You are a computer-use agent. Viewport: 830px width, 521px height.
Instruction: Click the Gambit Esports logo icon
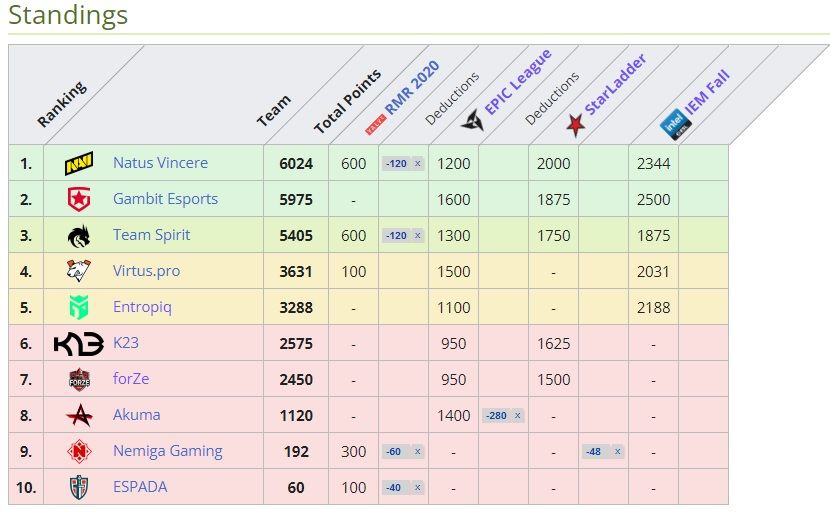tap(79, 199)
